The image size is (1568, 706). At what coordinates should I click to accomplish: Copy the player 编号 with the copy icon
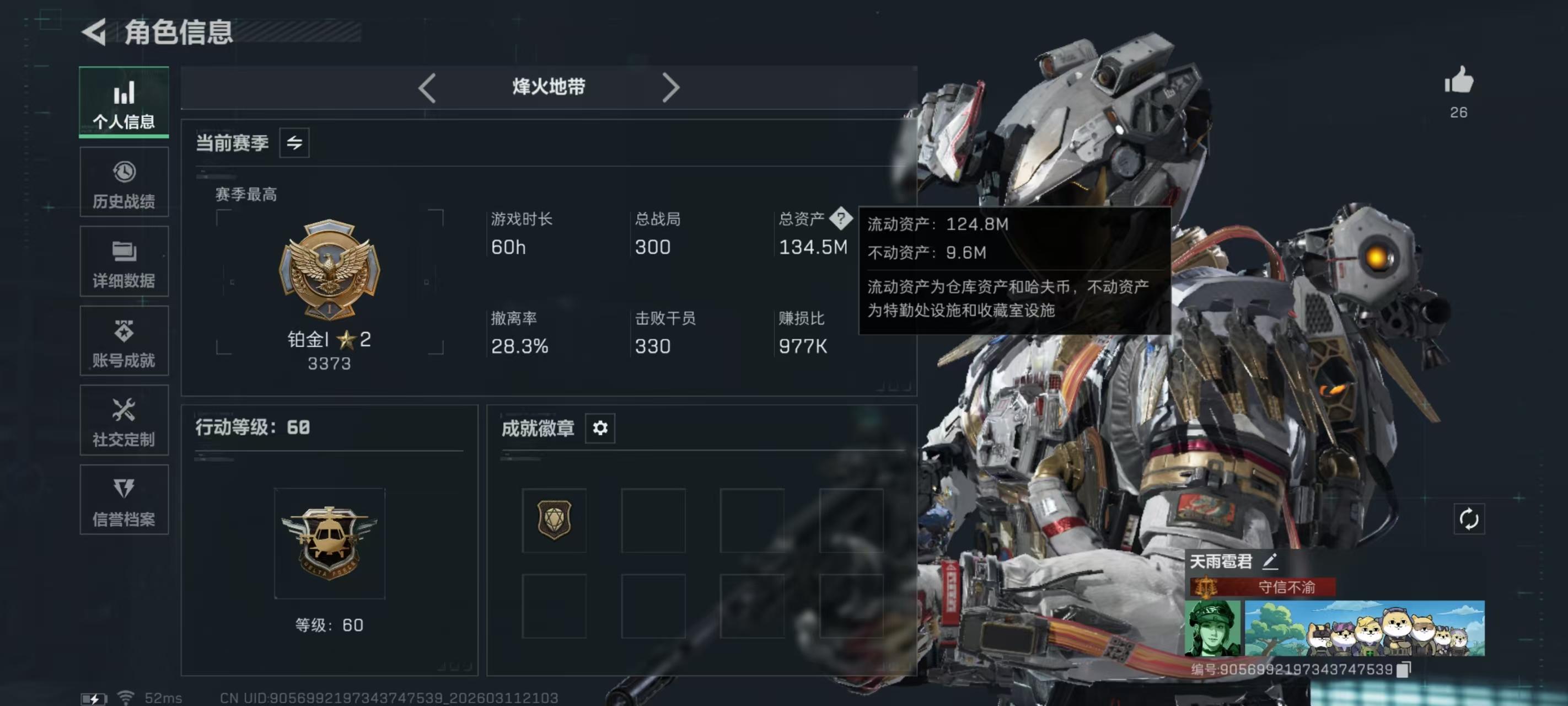point(1403,670)
